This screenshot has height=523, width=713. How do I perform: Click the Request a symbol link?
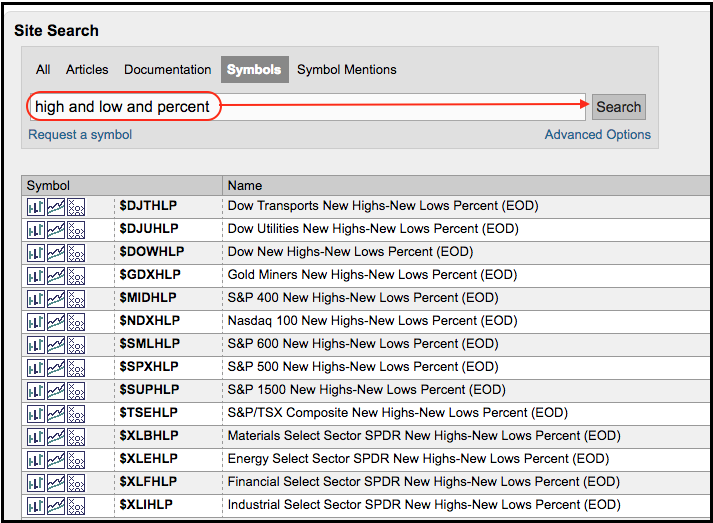point(80,135)
